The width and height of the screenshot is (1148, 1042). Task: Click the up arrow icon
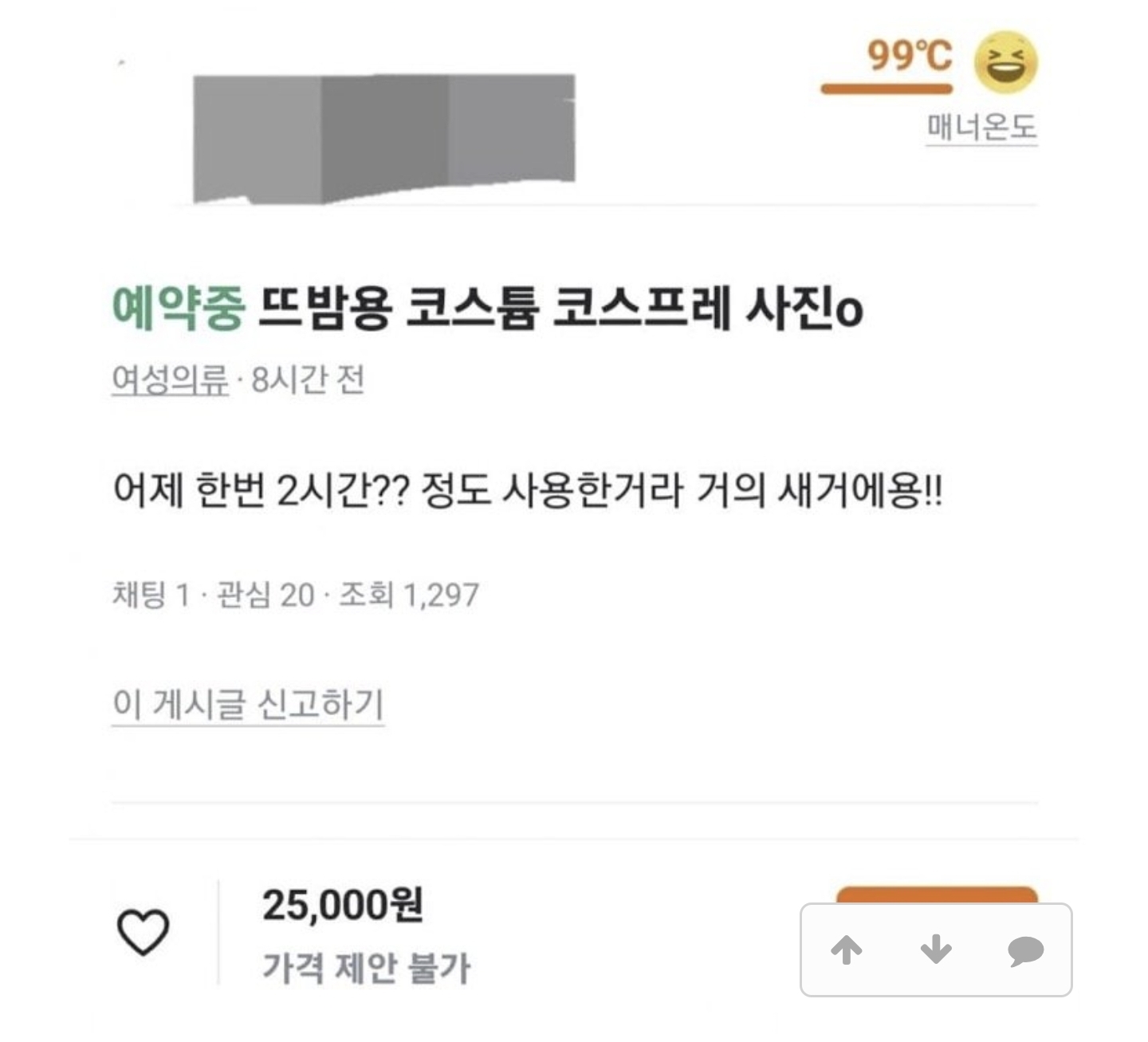pos(847,950)
